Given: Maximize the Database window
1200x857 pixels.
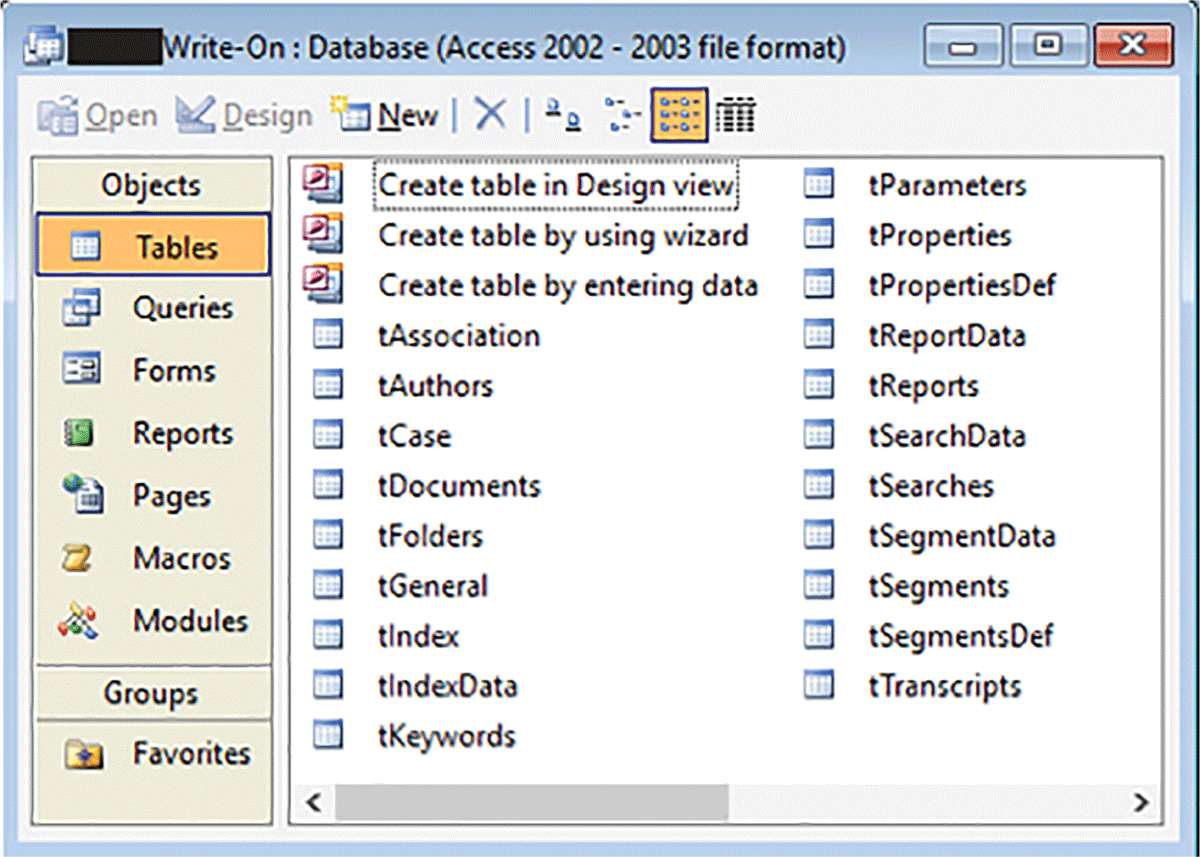Looking at the screenshot, I should 1046,46.
